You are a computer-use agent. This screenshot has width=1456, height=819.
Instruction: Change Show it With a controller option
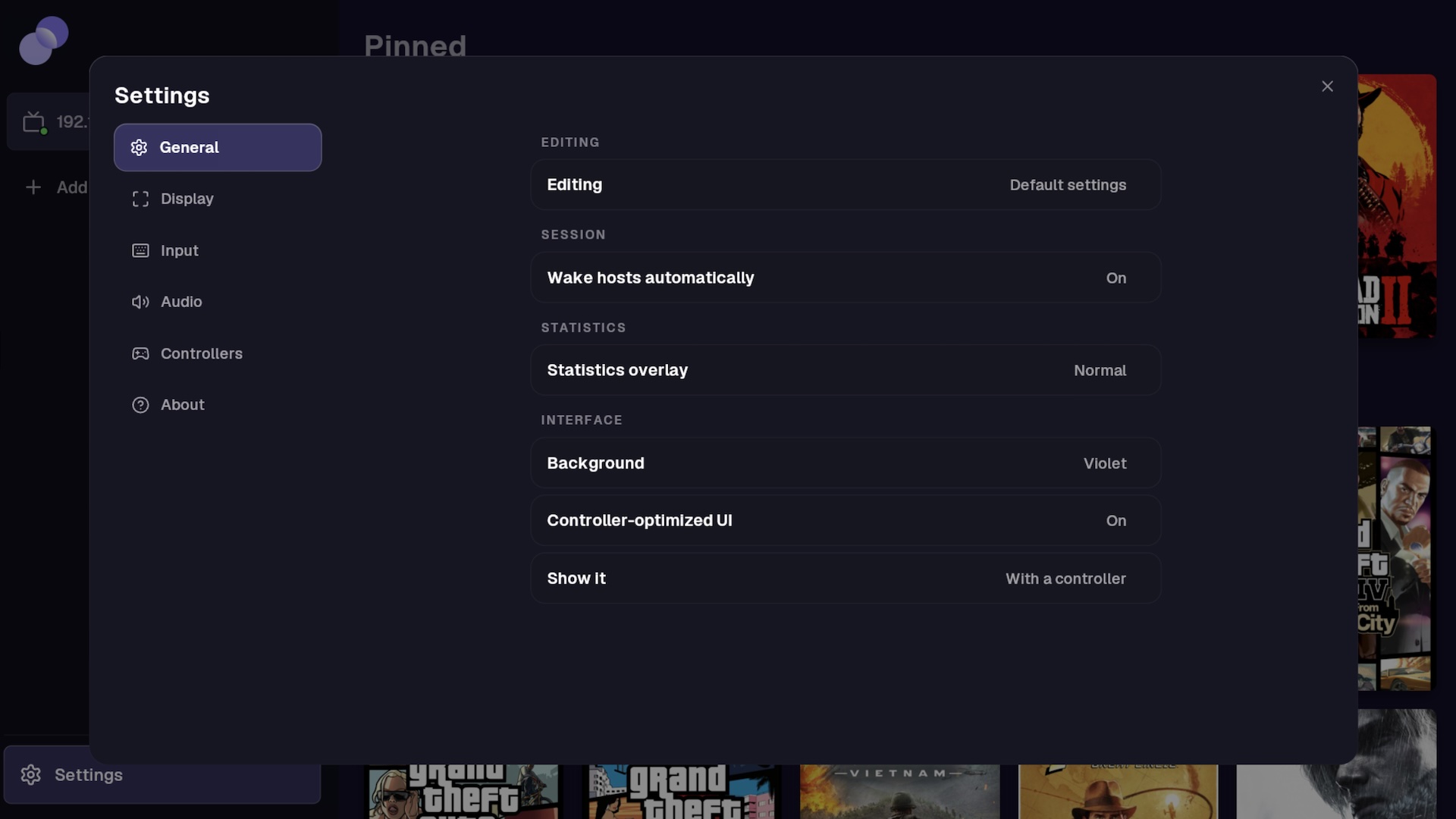pos(846,578)
